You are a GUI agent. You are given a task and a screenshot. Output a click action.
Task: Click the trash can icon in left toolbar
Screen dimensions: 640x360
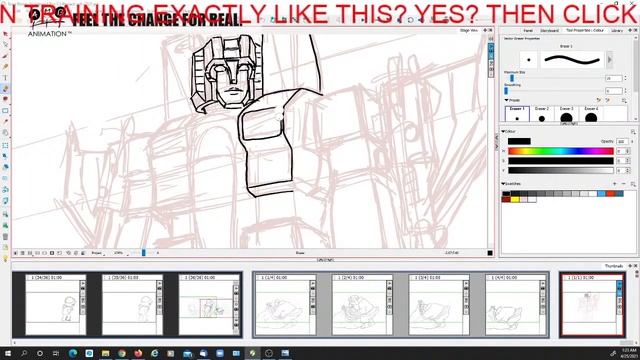(5, 237)
